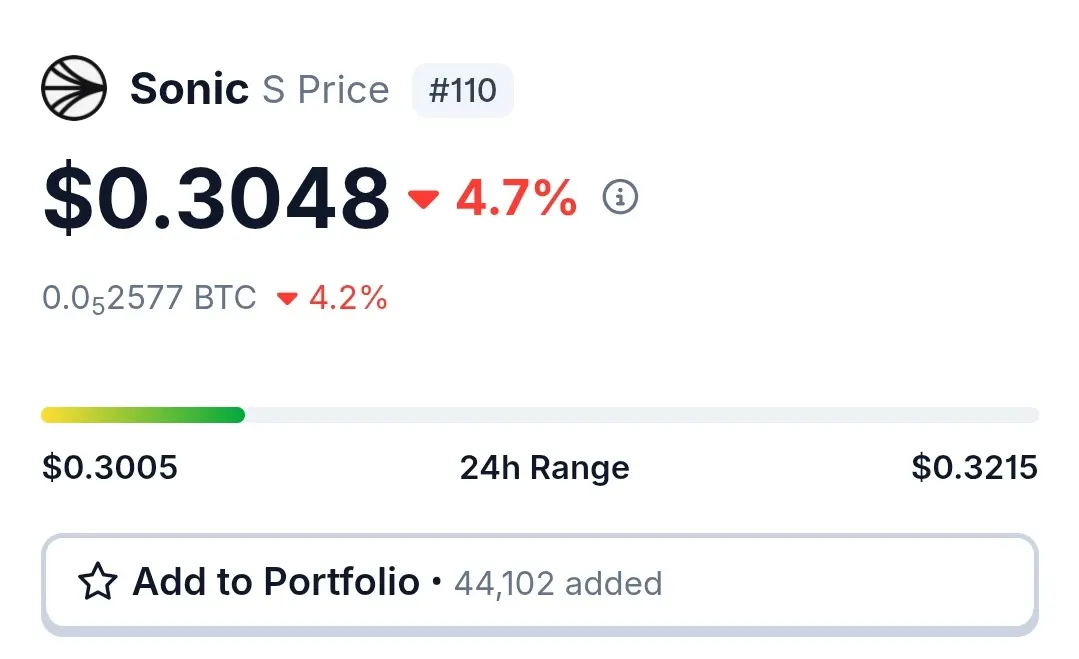Click the Sonic coin name
Viewport: 1079px width, 659px height.
189,89
